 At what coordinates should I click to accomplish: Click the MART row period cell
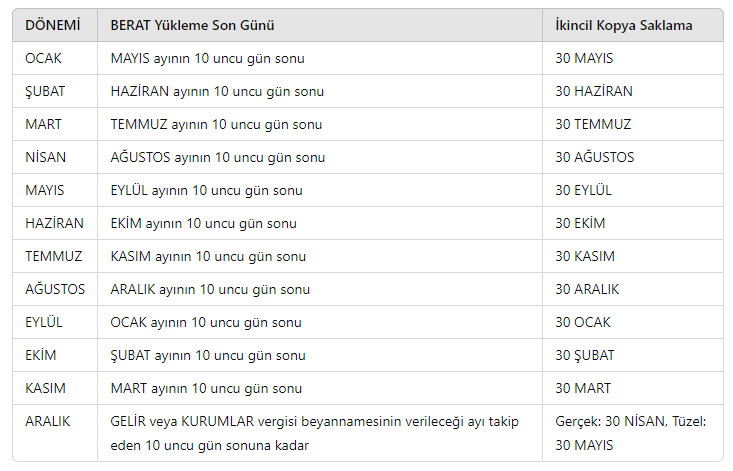coord(55,124)
